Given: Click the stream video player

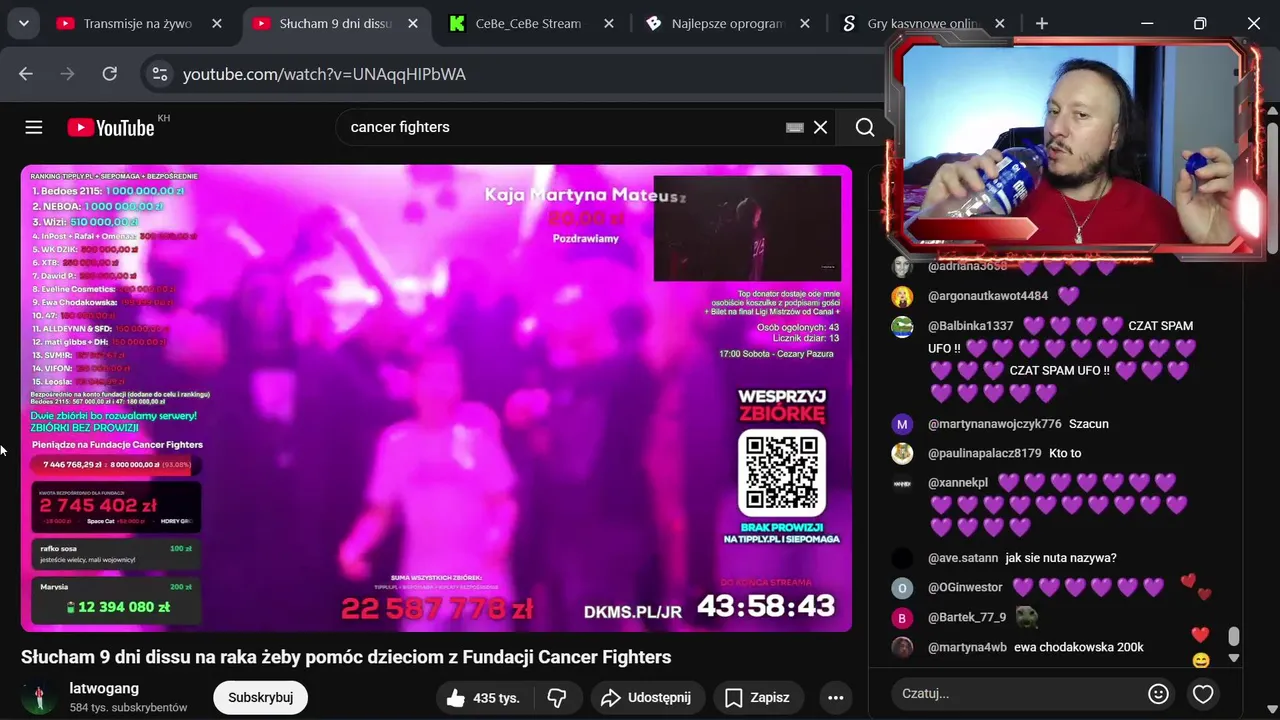Looking at the screenshot, I should 436,398.
